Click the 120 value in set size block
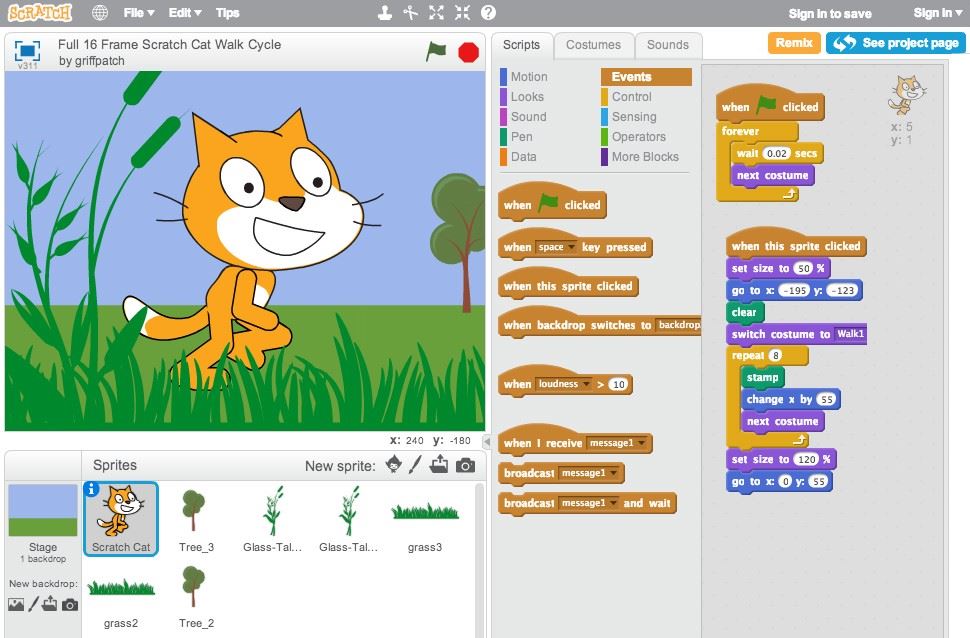 point(807,460)
